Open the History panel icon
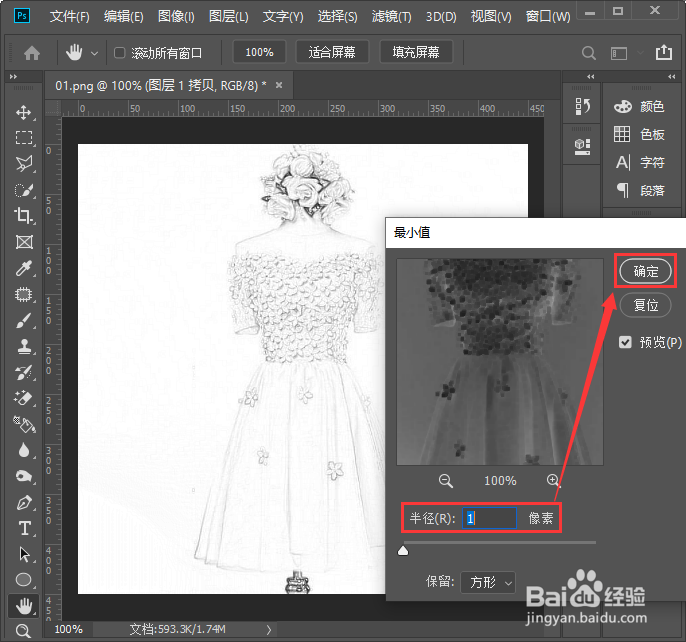The image size is (686, 642). [x=582, y=106]
